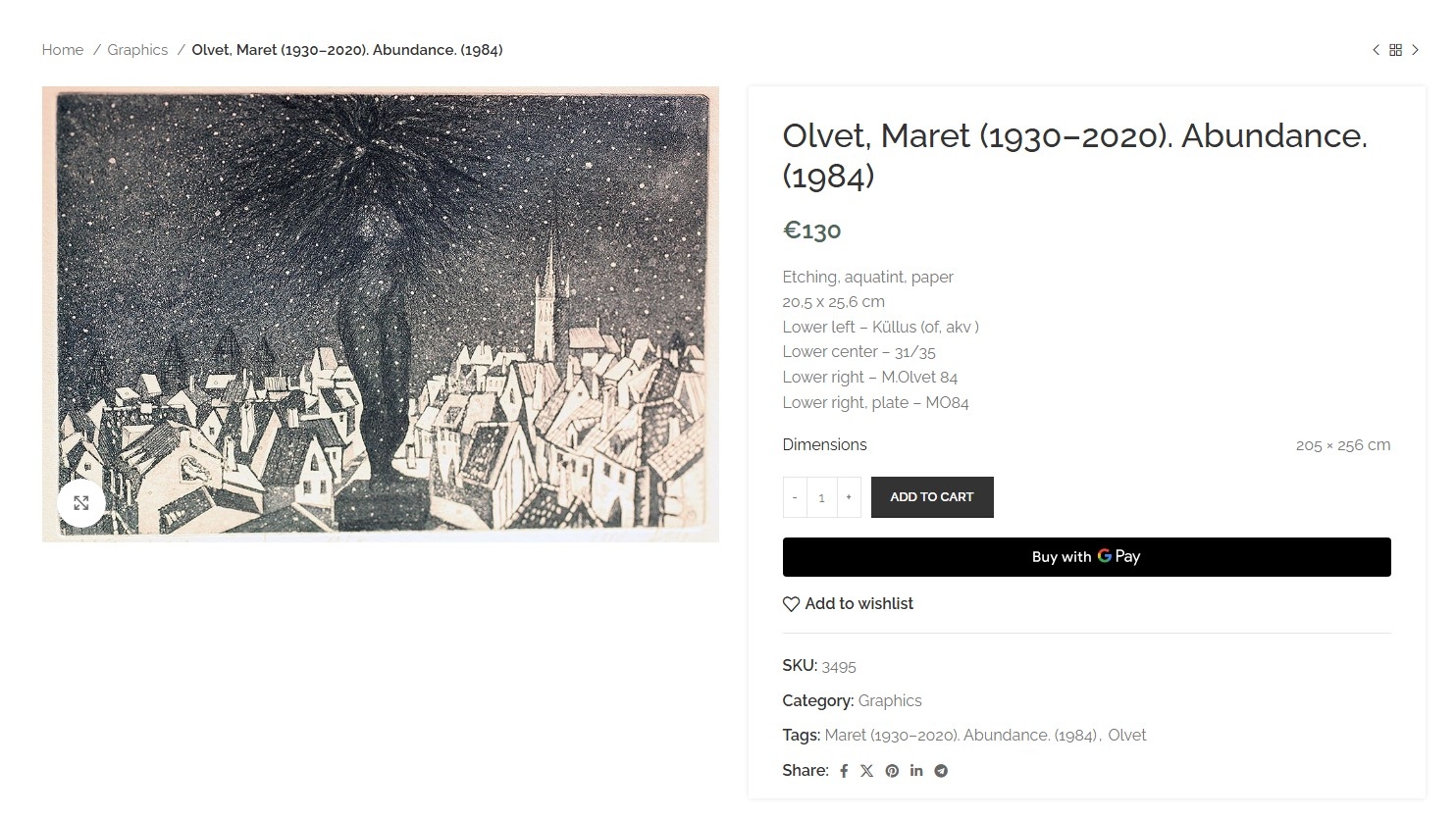Share on Pinterest
The image size is (1456, 819).
[x=892, y=771]
